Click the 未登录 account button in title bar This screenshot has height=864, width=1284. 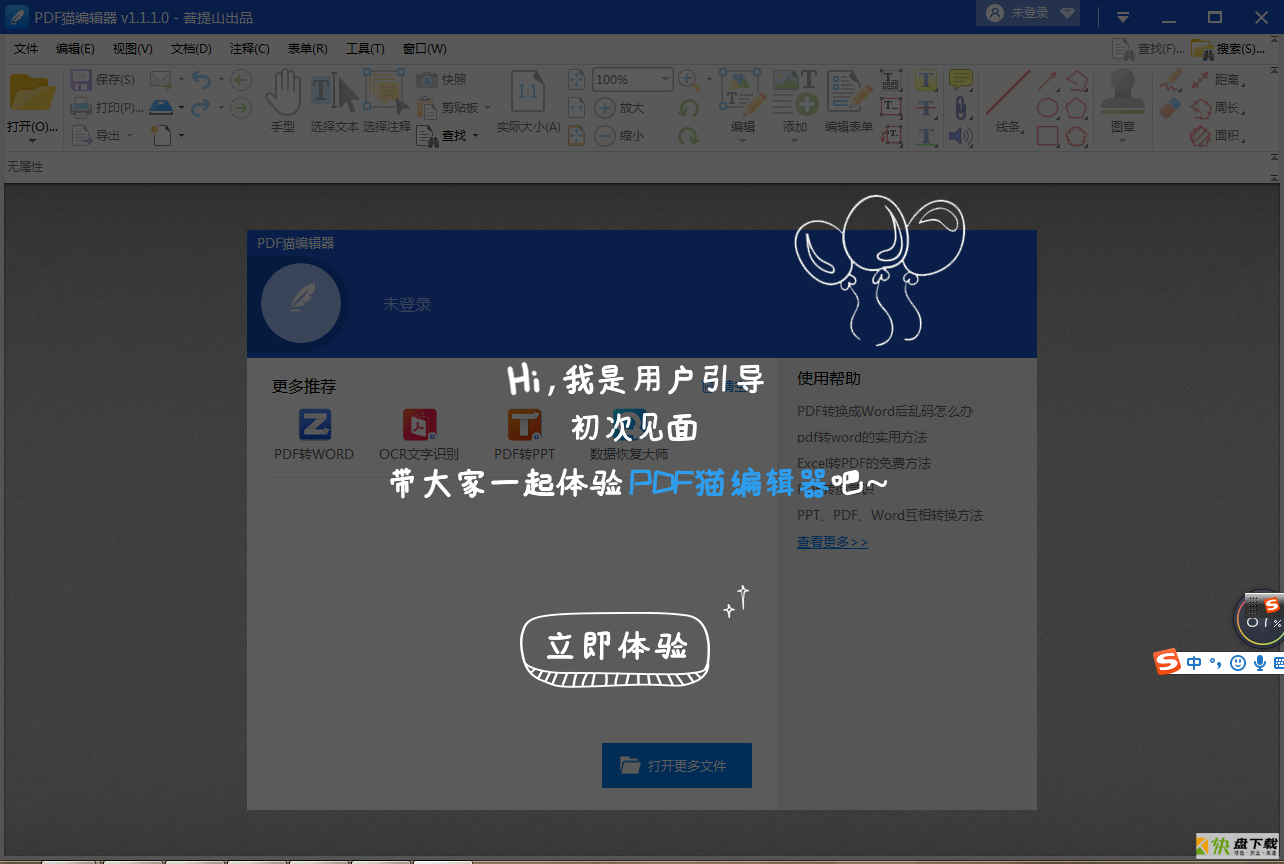coord(1030,13)
